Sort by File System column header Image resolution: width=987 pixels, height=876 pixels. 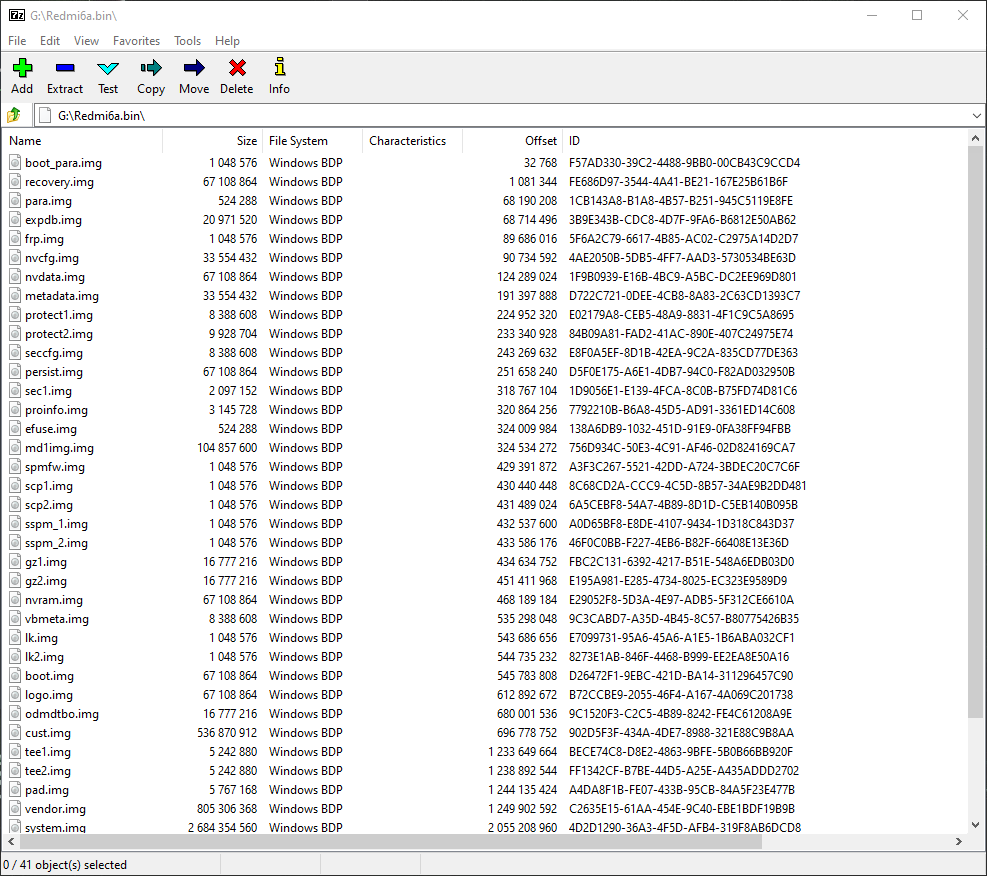tap(313, 141)
